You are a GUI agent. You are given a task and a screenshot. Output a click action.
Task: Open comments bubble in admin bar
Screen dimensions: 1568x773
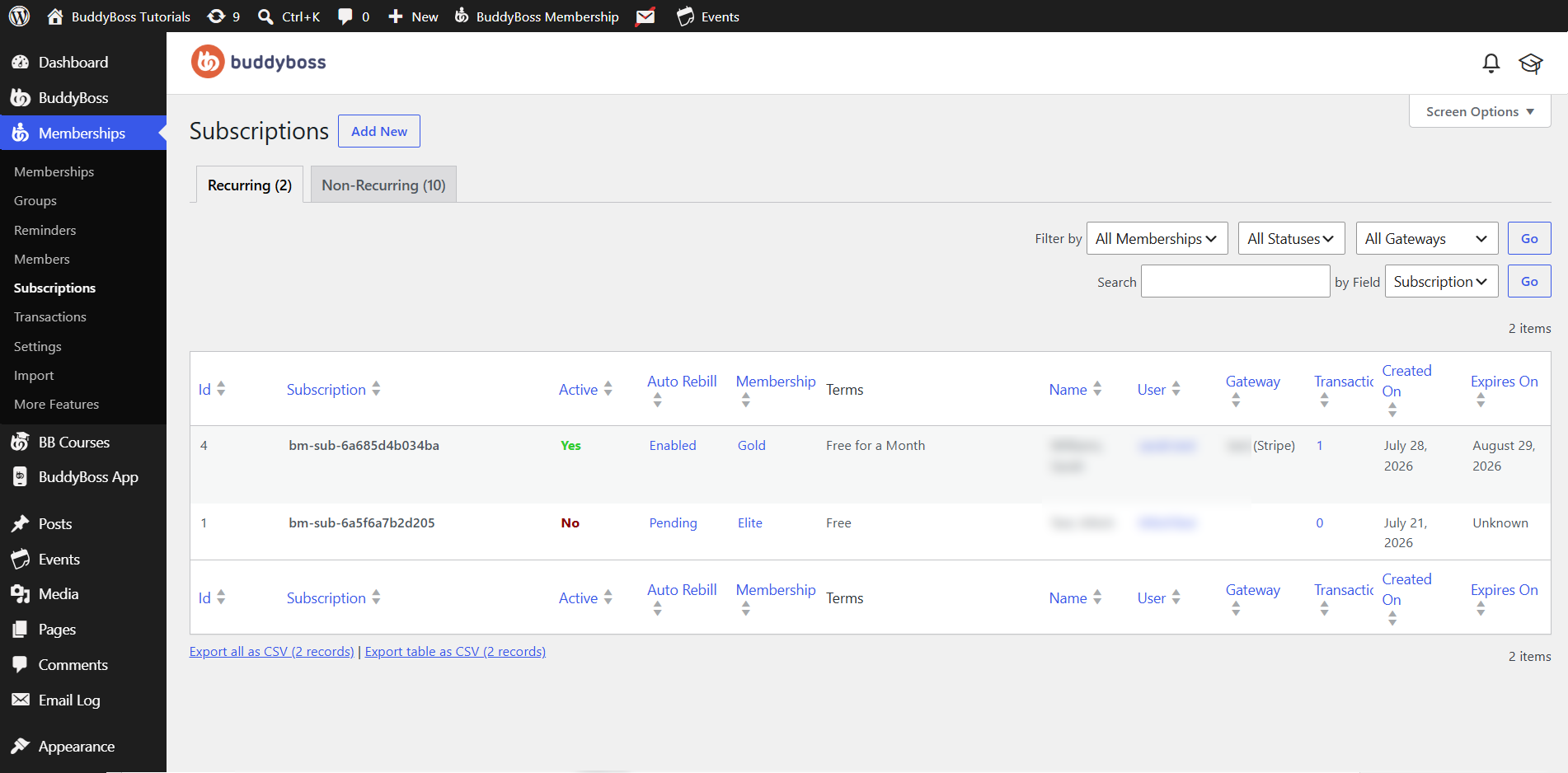[x=353, y=16]
